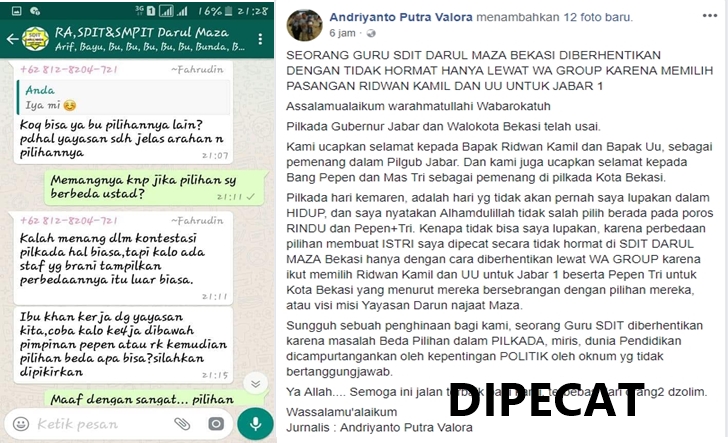Tap the emoji icon in message field
This screenshot has width=728, height=443.
pos(21,423)
